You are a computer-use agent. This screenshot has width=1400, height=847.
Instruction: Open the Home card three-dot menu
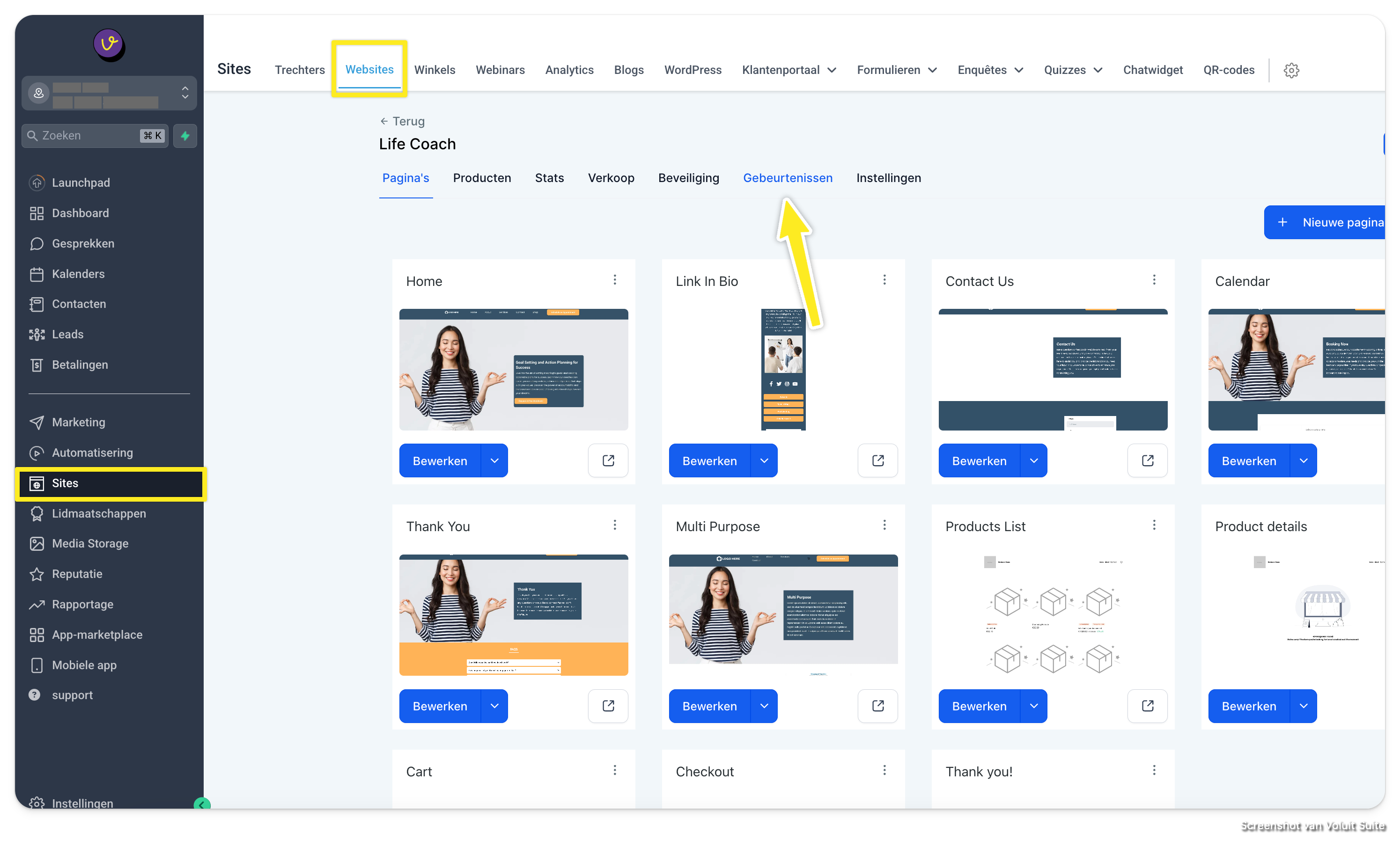(x=615, y=280)
